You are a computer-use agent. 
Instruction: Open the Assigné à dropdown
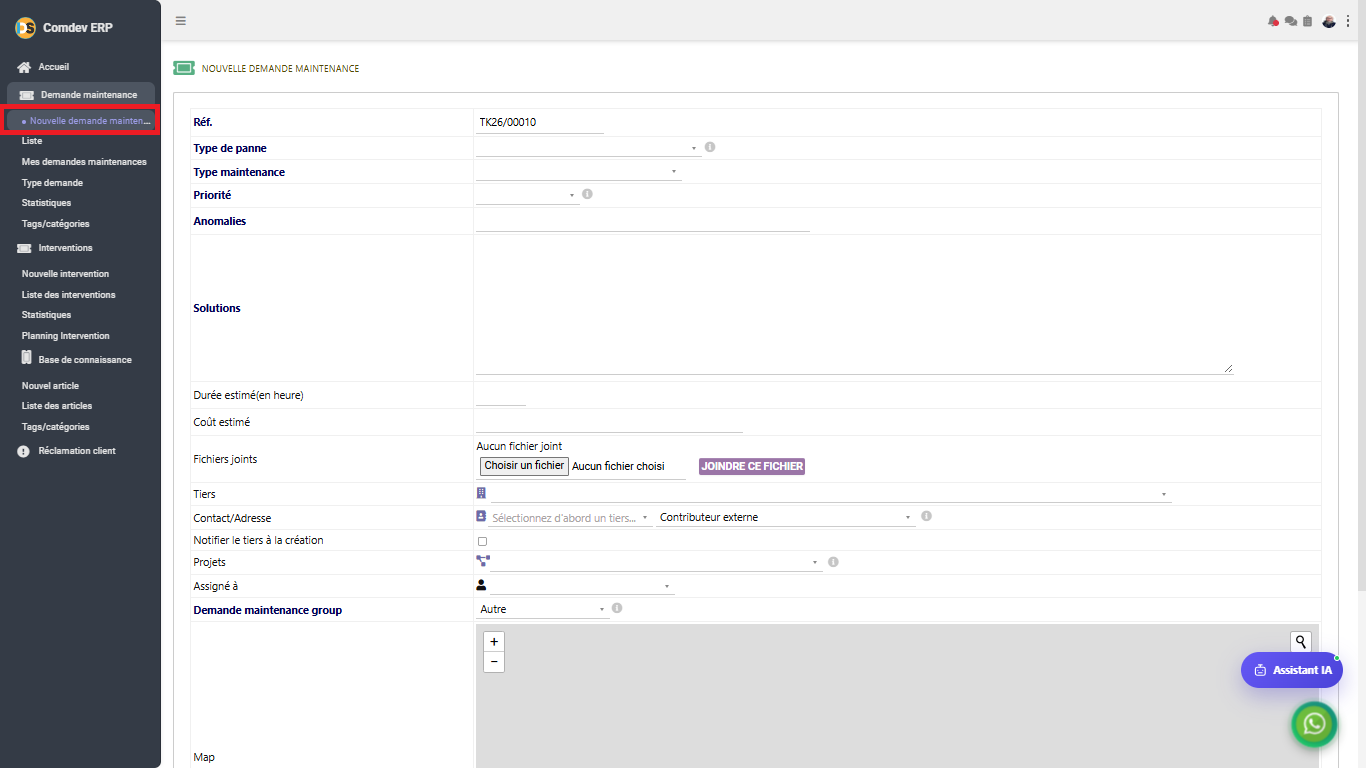pos(582,586)
